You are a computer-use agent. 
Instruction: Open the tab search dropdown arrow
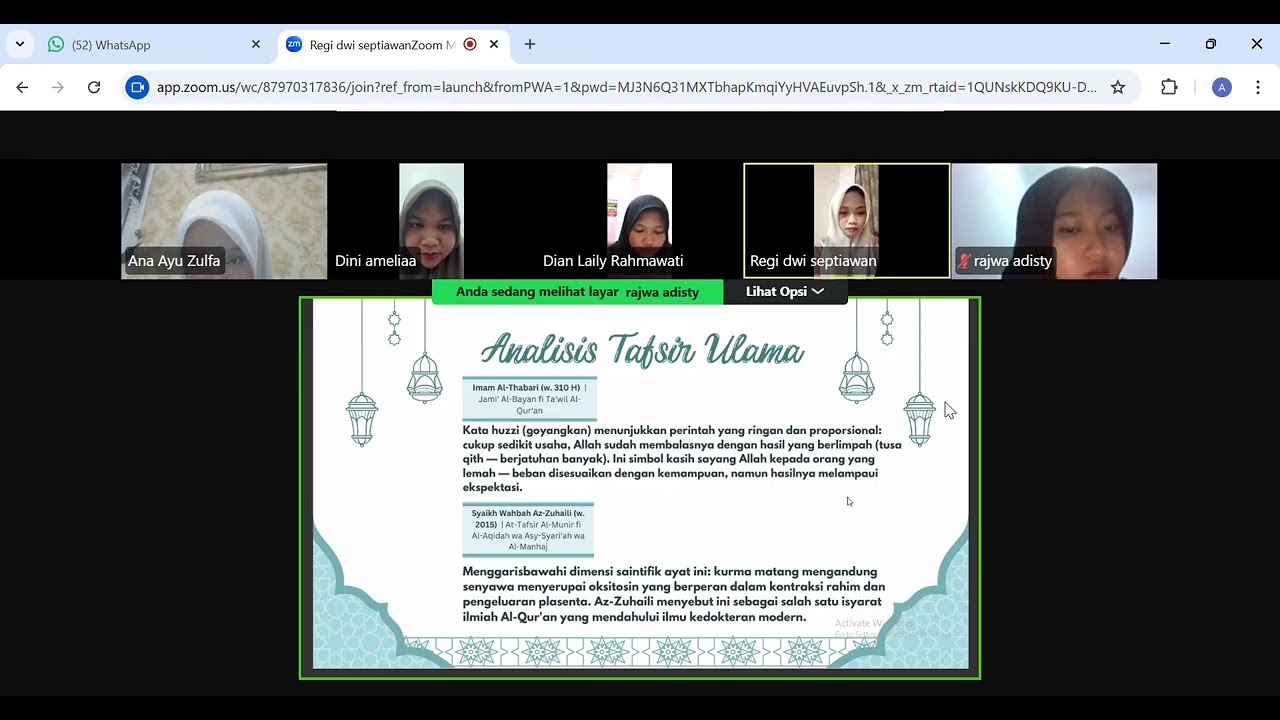[x=20, y=44]
